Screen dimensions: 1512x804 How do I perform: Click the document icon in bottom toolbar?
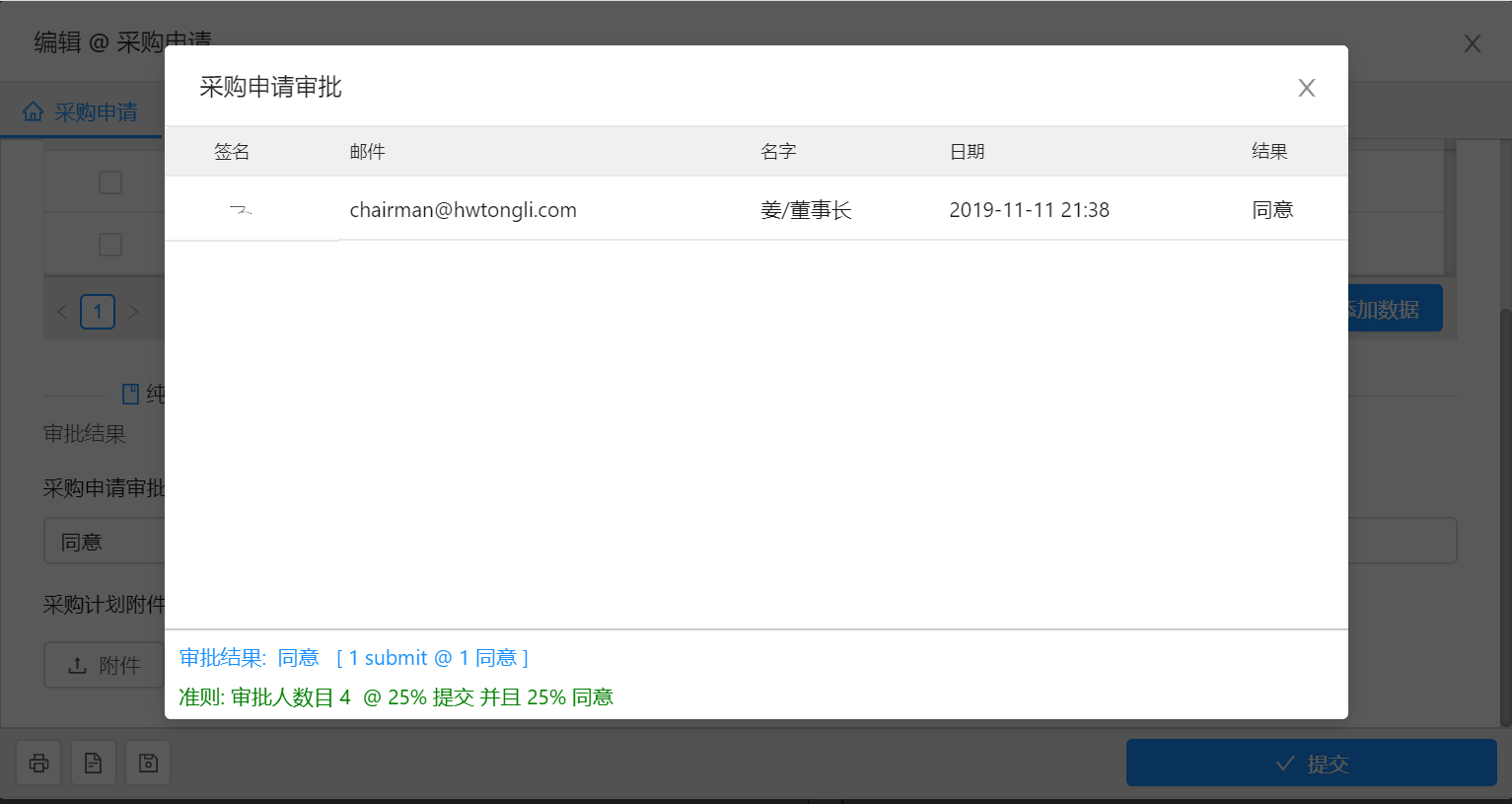pyautogui.click(x=94, y=763)
